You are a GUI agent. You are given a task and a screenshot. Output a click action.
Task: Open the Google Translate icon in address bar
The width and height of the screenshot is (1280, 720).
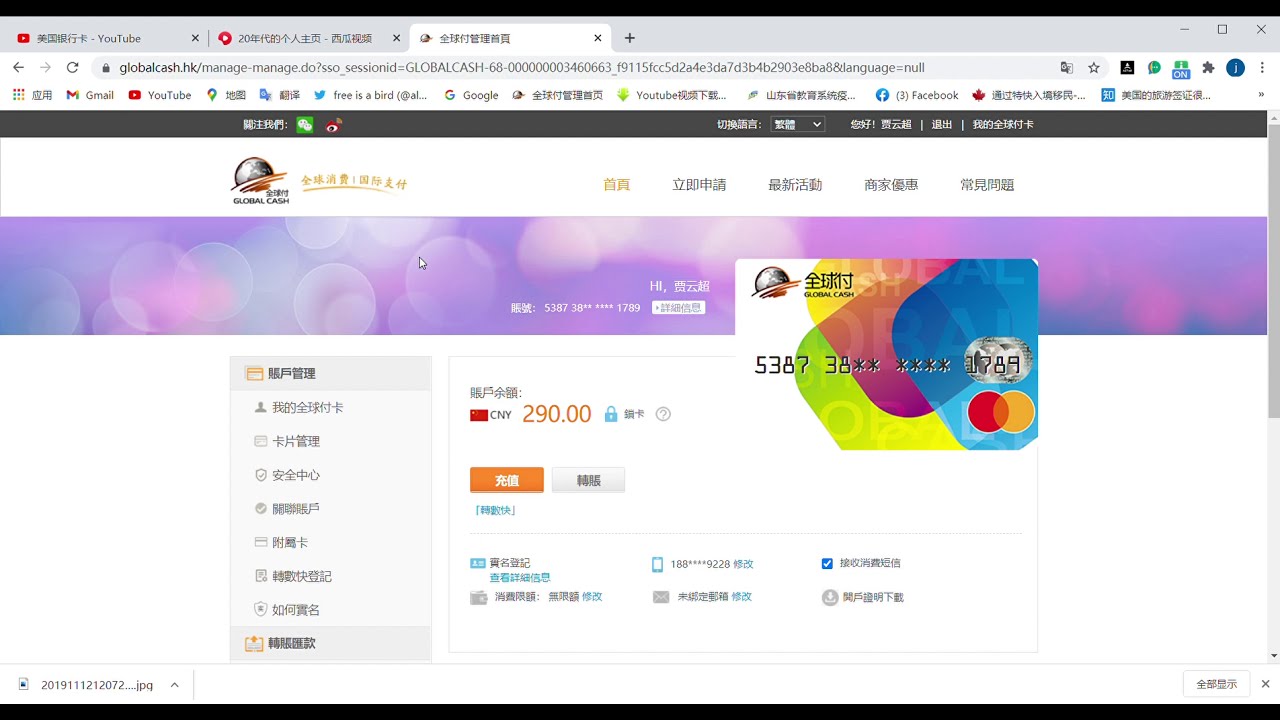click(x=1066, y=67)
